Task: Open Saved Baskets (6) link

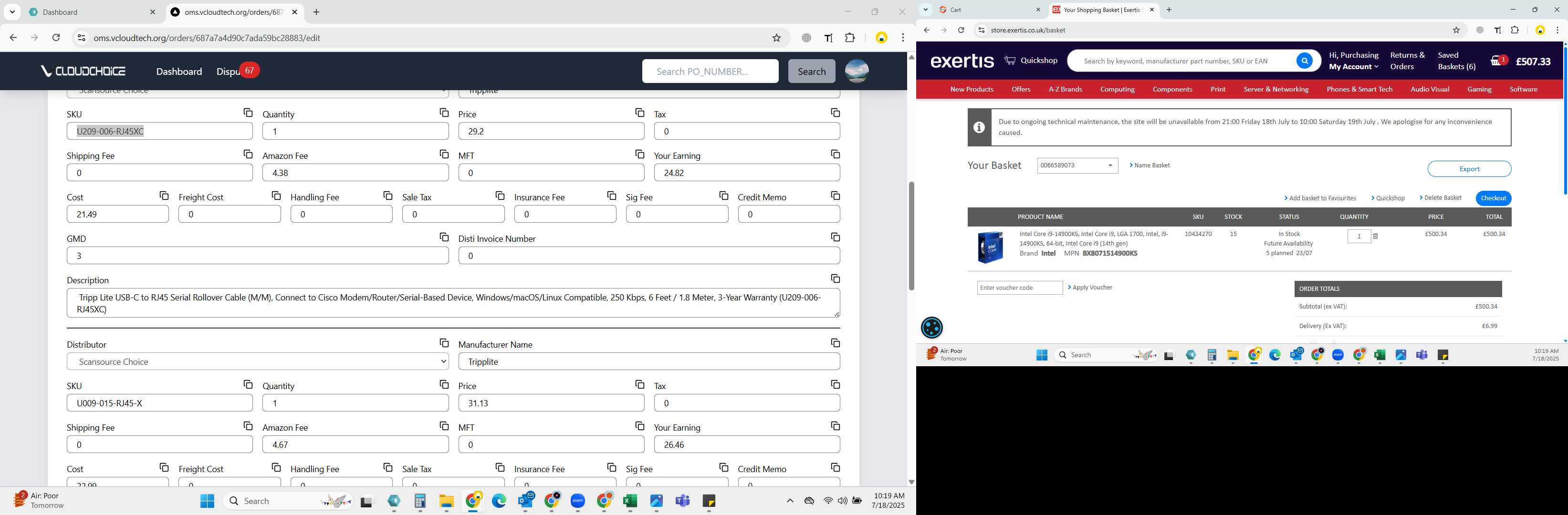Action: pos(1456,61)
